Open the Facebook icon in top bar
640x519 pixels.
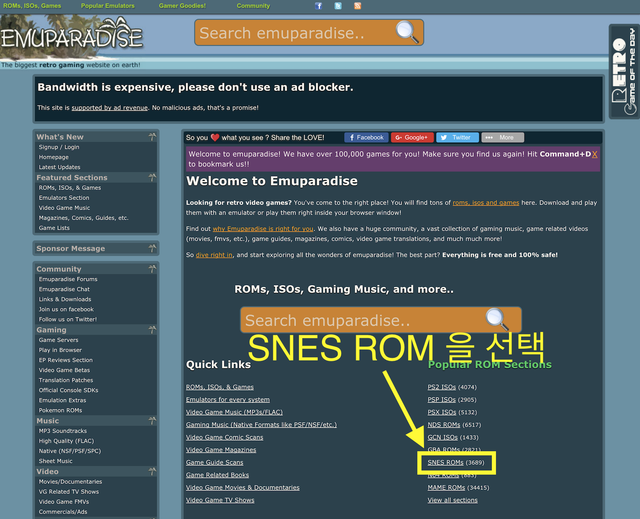tap(318, 6)
